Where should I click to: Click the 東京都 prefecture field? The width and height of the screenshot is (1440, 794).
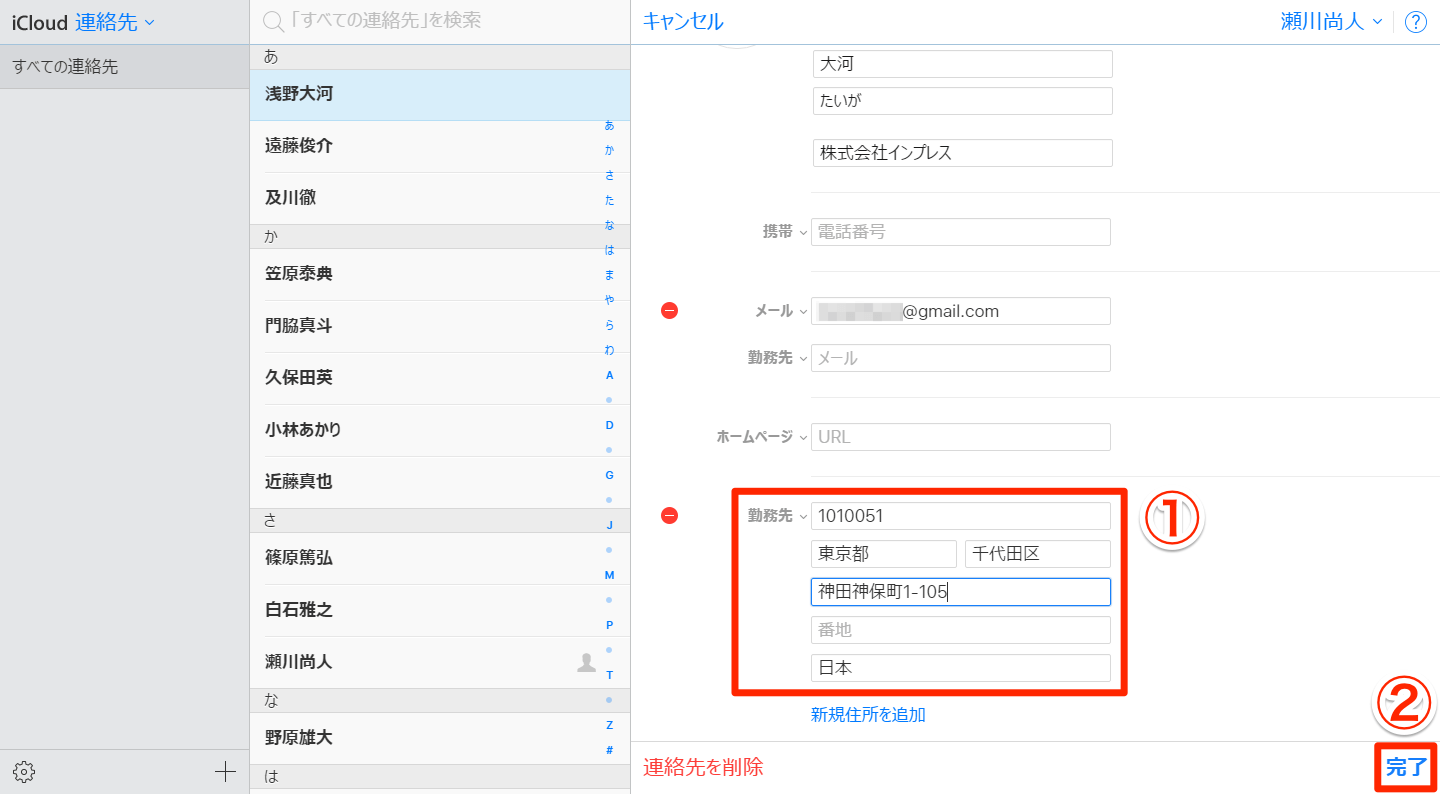click(884, 554)
